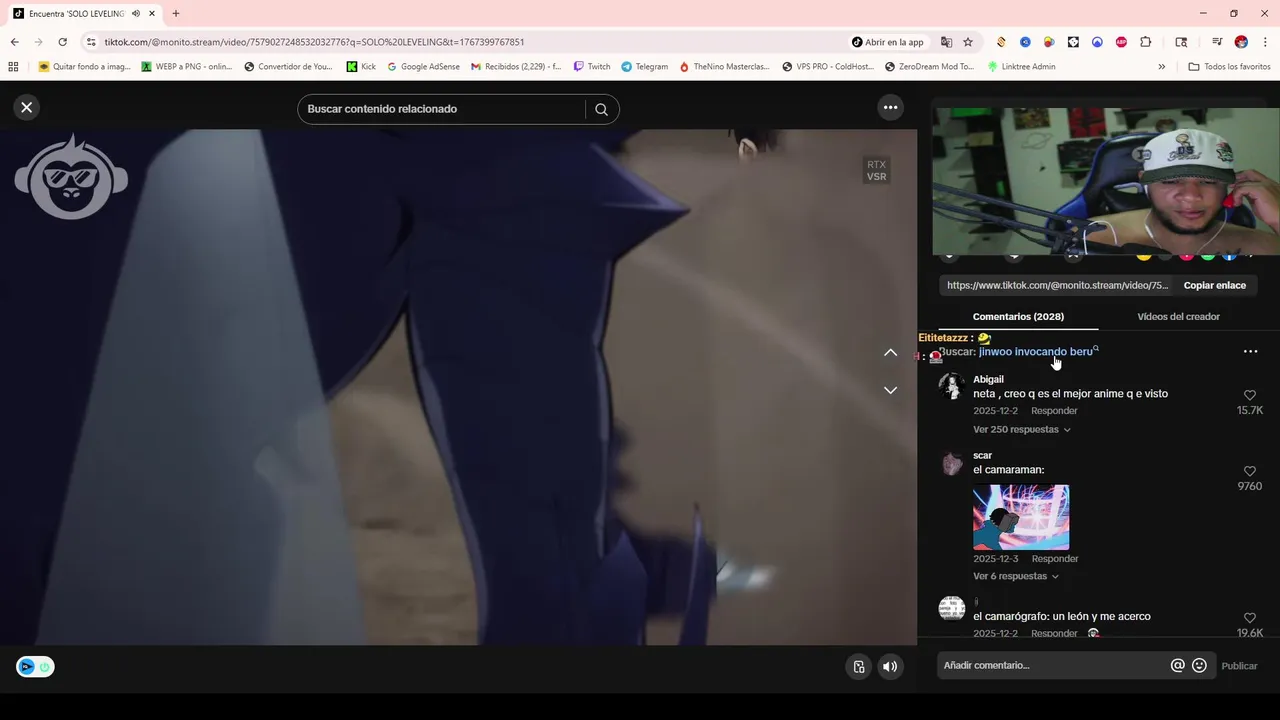
Task: Open the AdBlock Plus extension icon
Action: pos(1121,42)
